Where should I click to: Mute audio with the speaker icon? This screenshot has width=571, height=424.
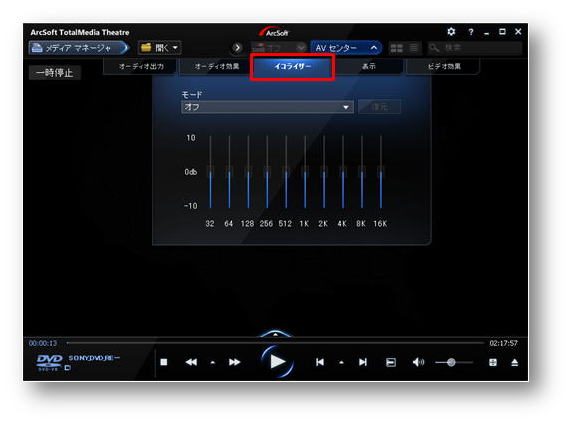[x=418, y=362]
